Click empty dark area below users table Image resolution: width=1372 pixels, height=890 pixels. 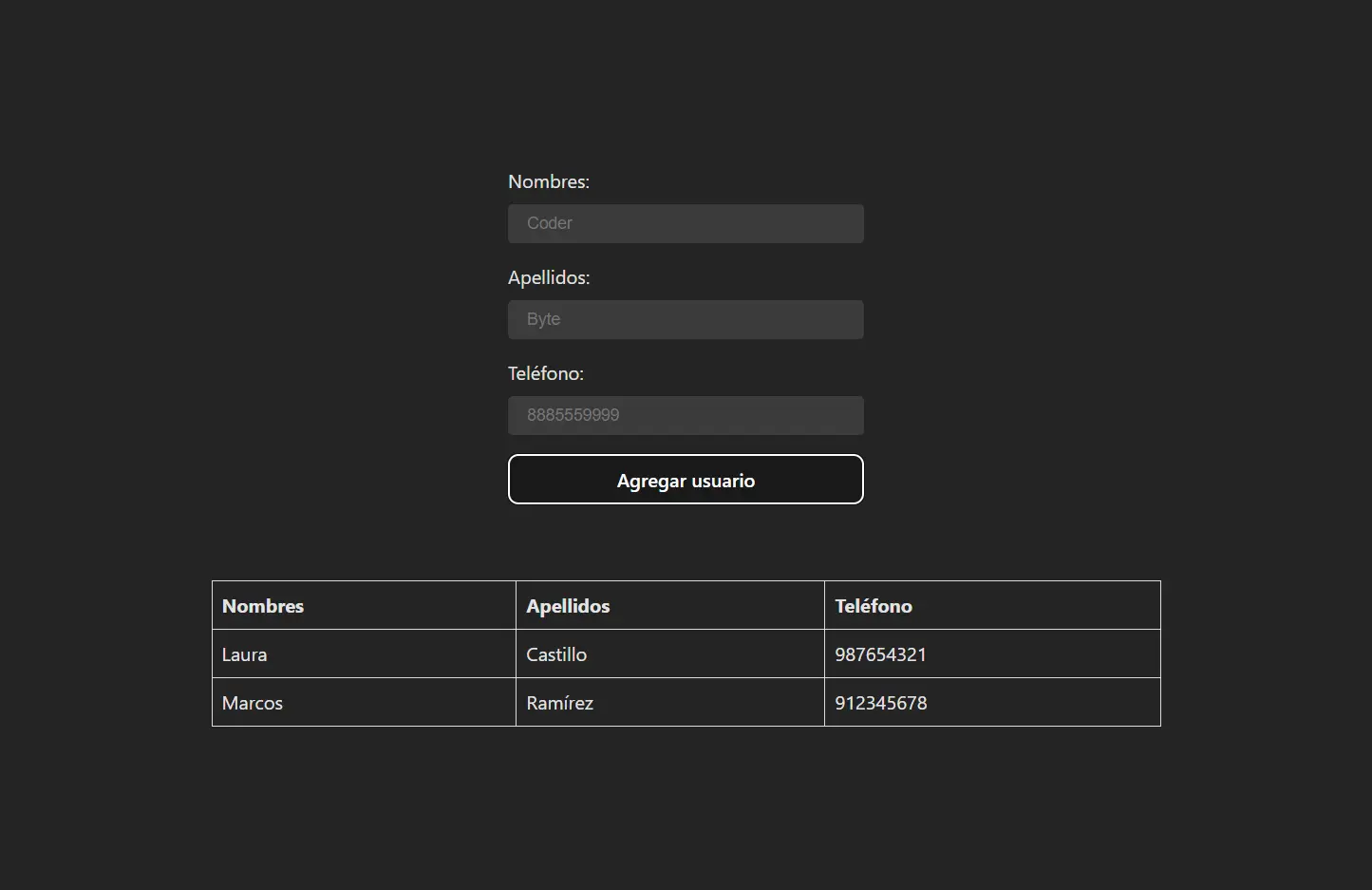point(686,807)
